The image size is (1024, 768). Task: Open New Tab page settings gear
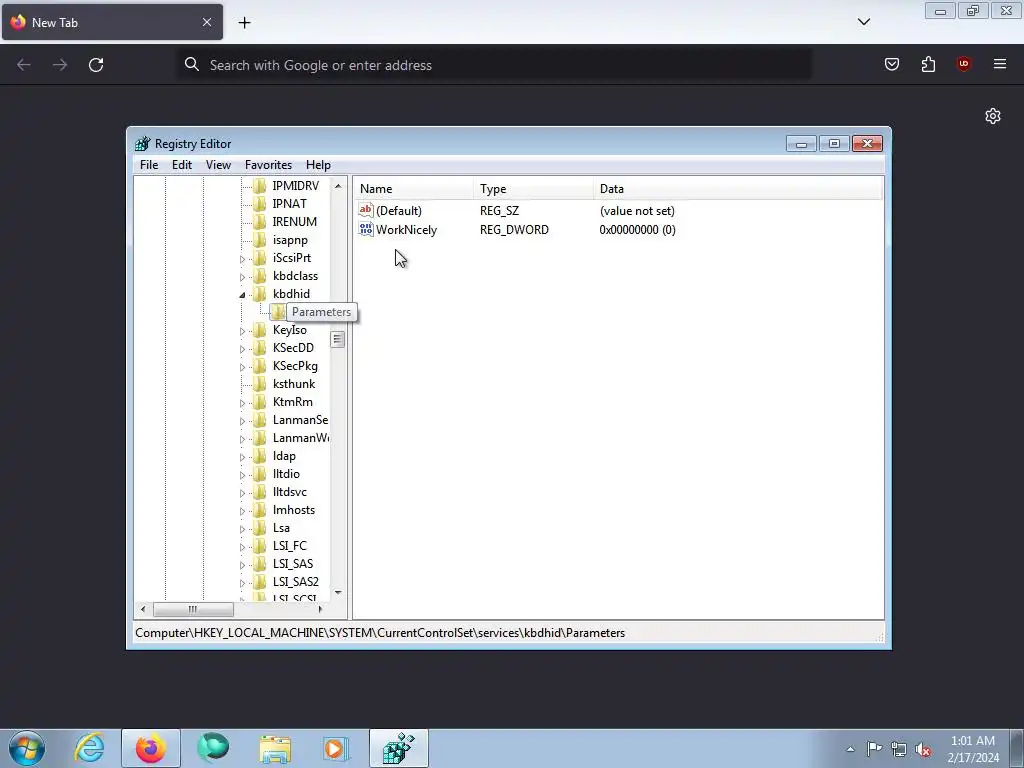click(x=993, y=116)
